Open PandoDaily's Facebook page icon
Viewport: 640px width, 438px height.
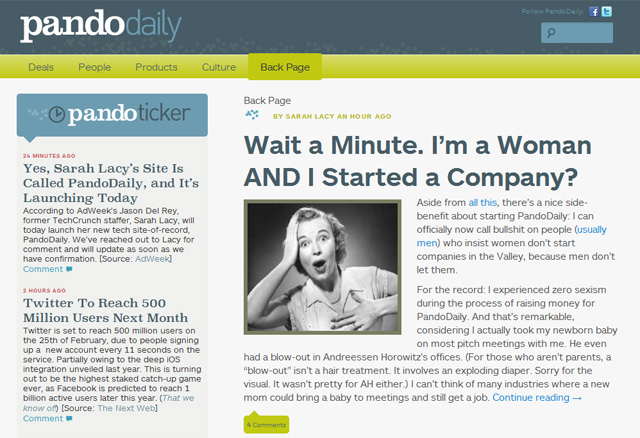[594, 11]
